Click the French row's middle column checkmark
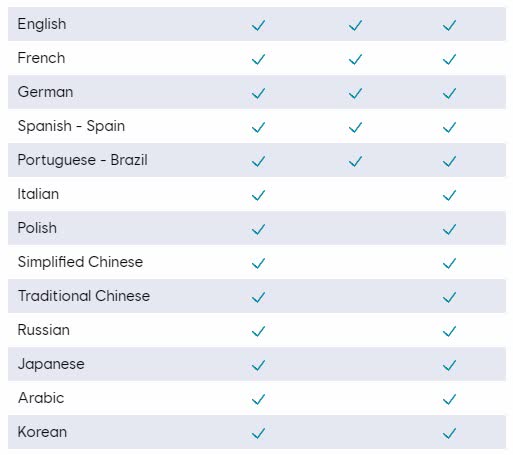 [355, 59]
